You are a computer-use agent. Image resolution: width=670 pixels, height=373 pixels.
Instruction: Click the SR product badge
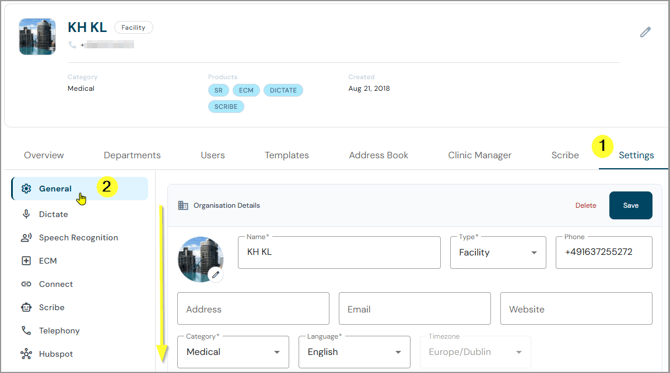(218, 90)
